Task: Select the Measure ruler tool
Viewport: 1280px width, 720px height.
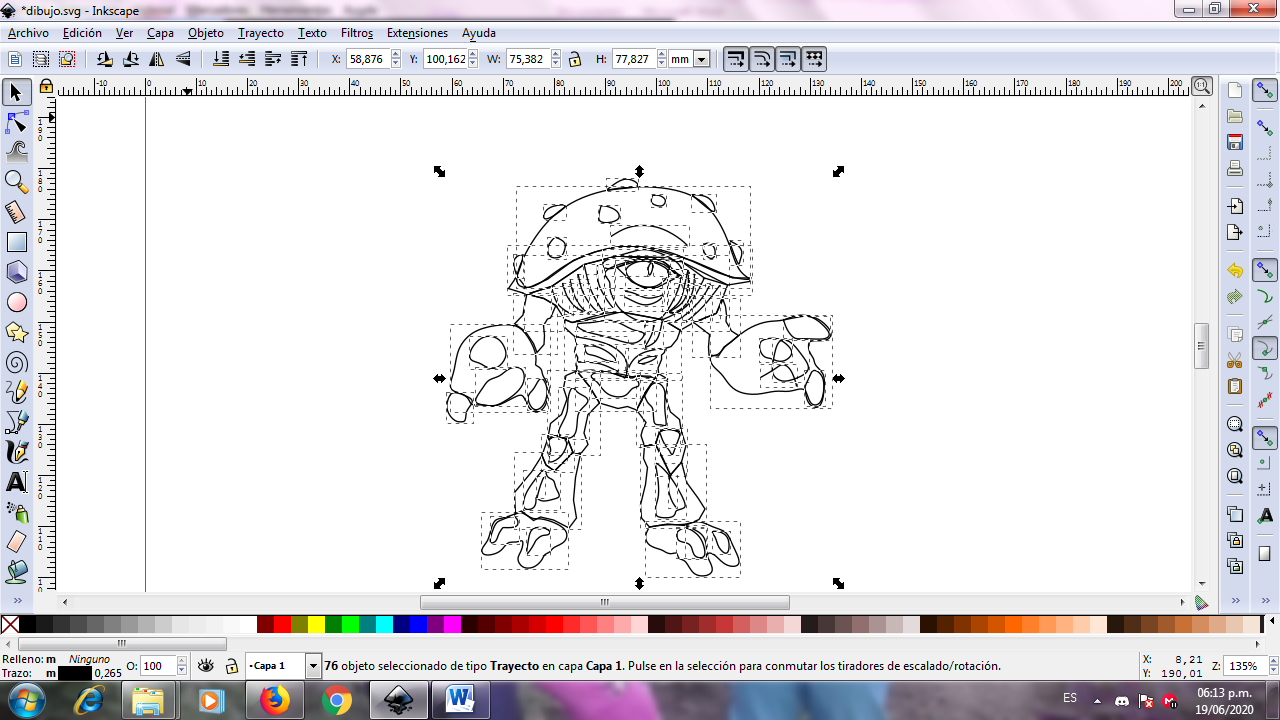Action: tap(16, 212)
